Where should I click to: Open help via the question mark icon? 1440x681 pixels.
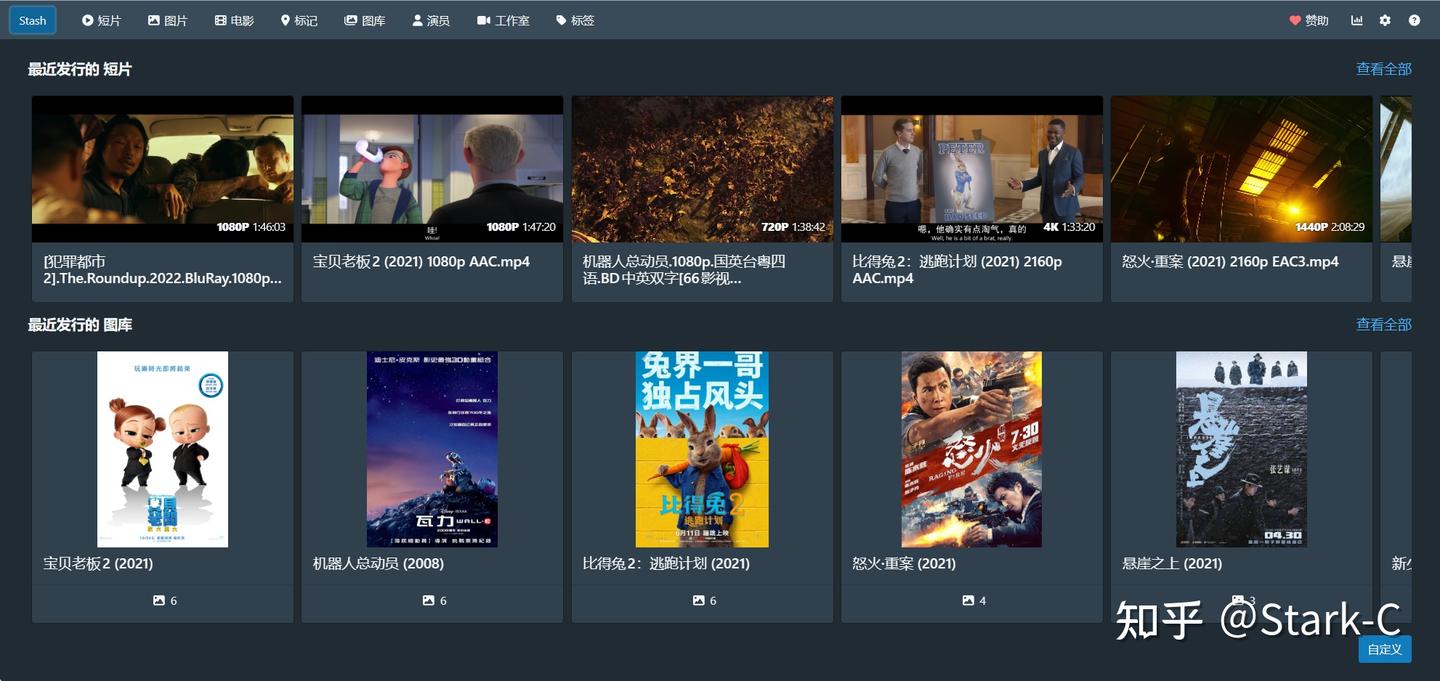tap(1412, 19)
